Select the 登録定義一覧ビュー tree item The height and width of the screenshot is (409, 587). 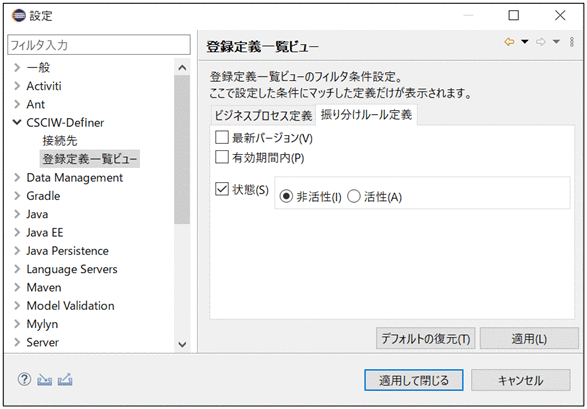point(89,159)
